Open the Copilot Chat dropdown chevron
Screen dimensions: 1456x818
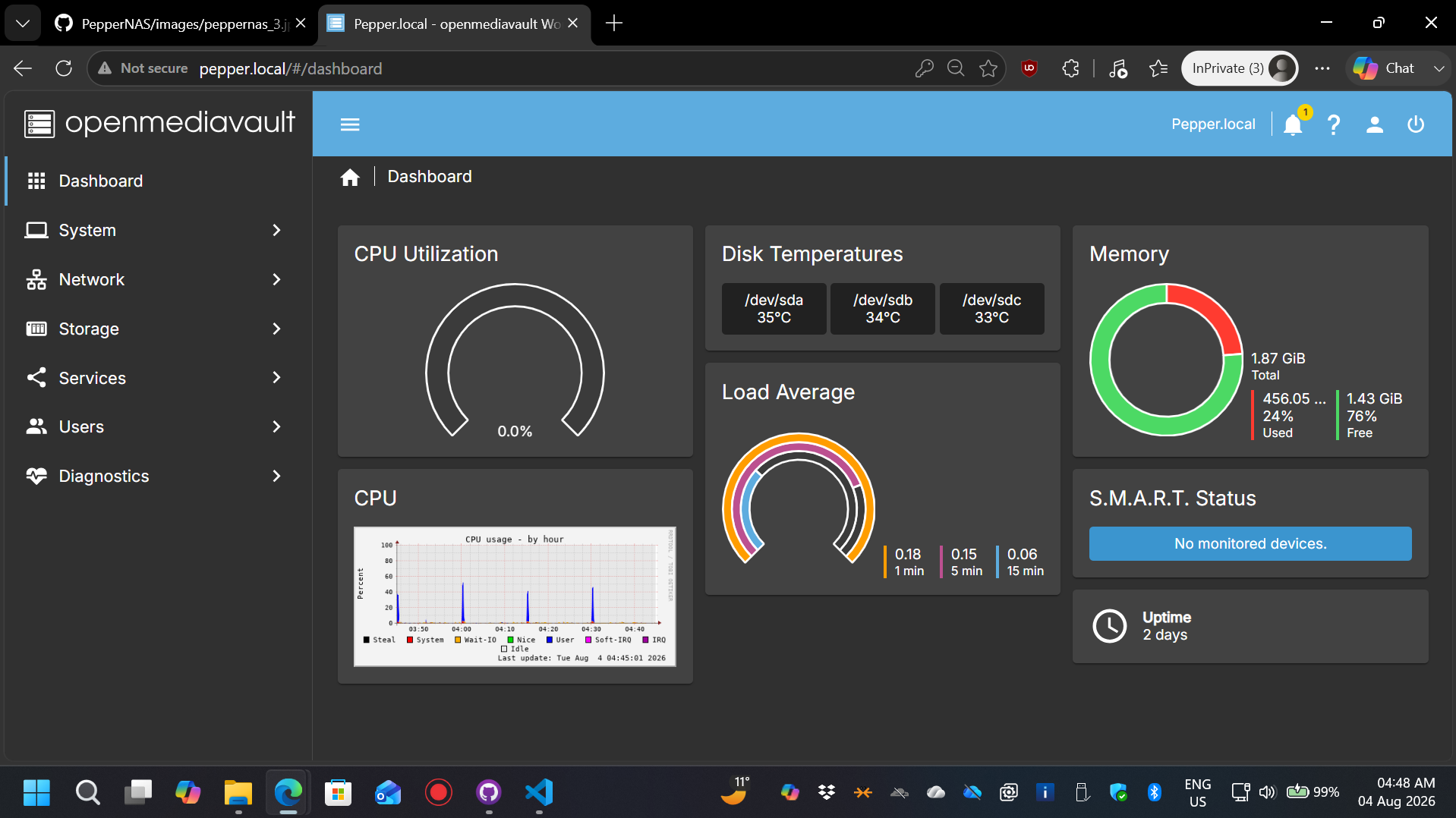coord(1439,68)
